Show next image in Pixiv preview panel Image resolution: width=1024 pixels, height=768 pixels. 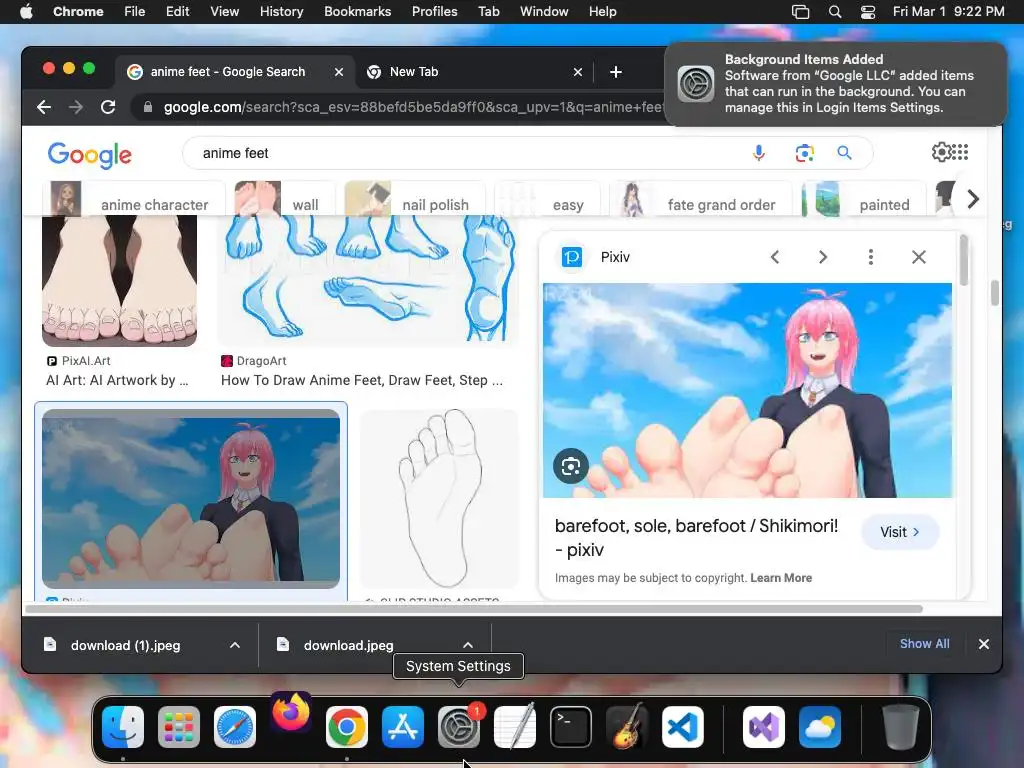coord(823,257)
